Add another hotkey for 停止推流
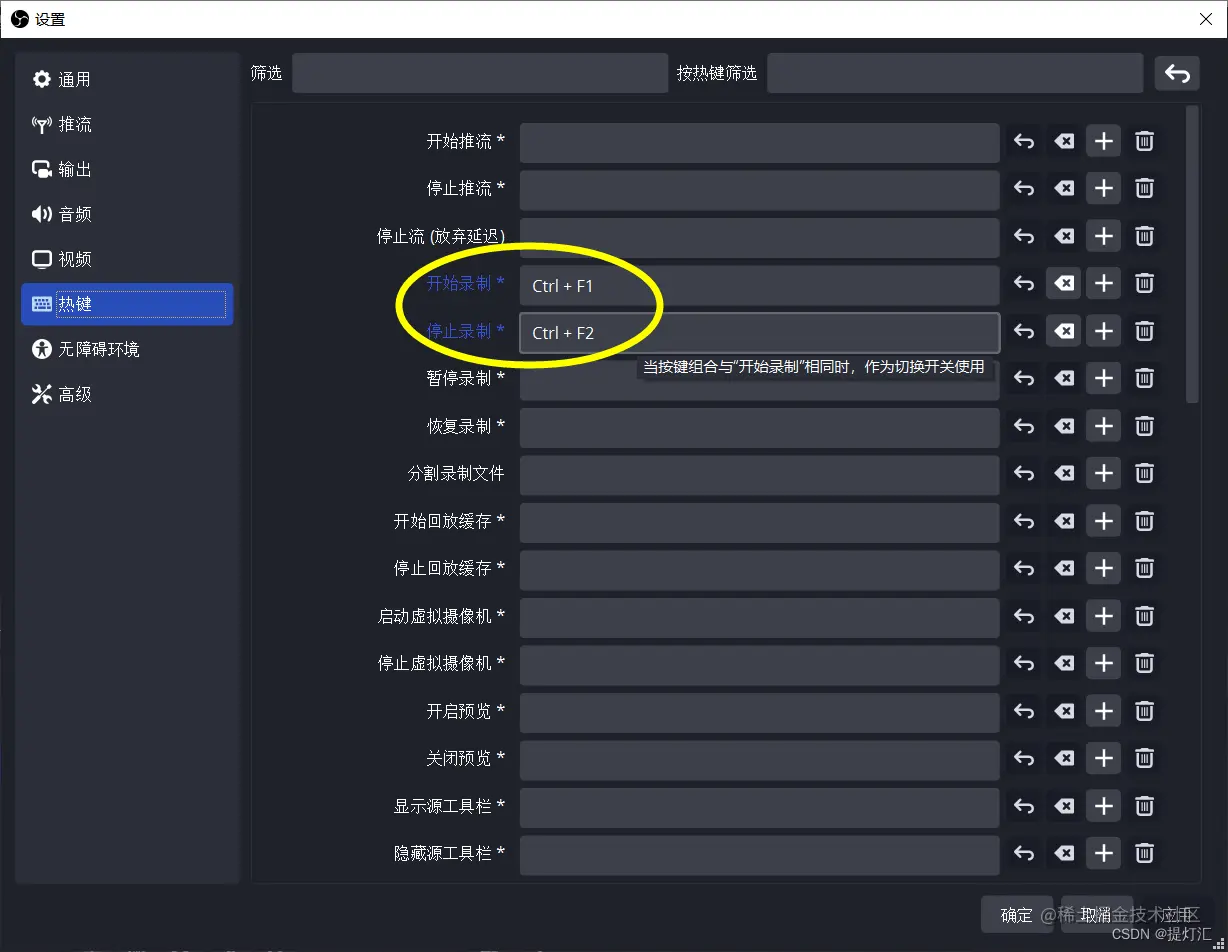 tap(1104, 189)
